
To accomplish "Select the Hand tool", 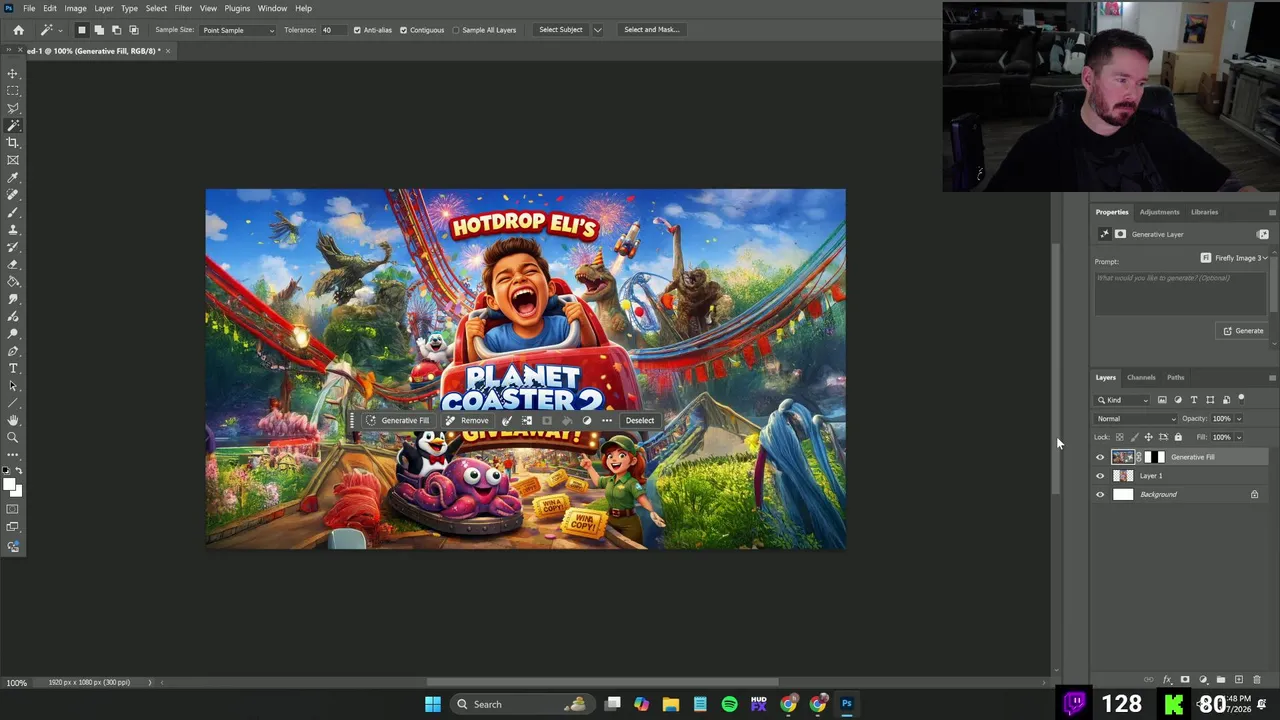I will pyautogui.click(x=13, y=420).
